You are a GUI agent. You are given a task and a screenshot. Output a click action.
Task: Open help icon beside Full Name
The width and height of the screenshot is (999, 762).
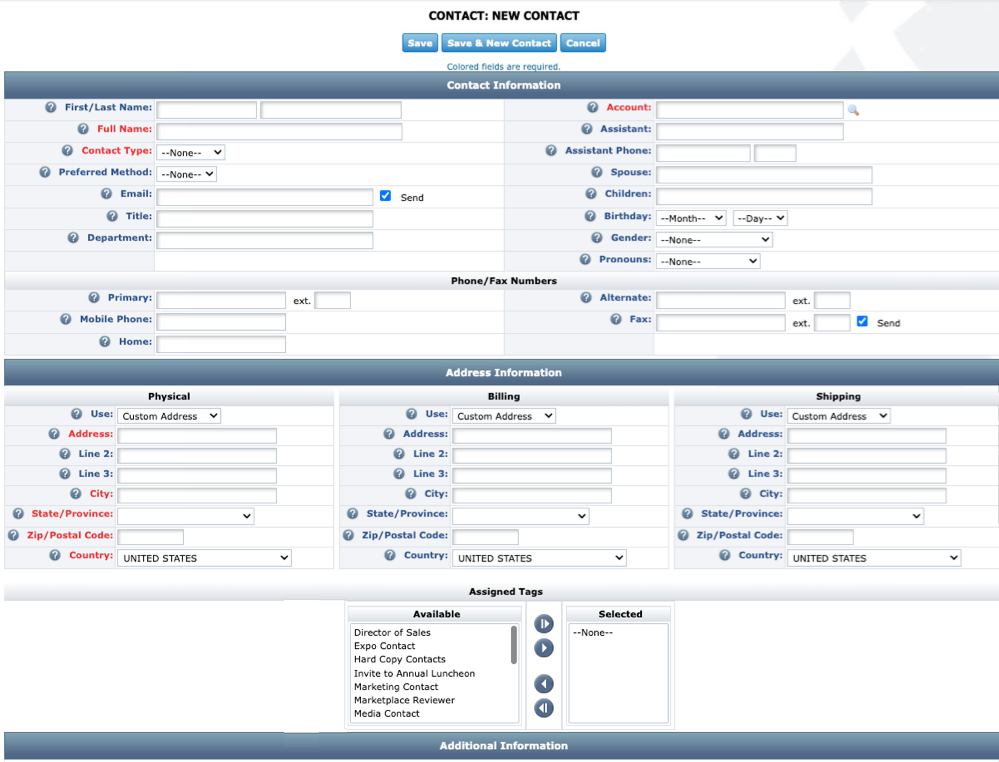(x=83, y=129)
